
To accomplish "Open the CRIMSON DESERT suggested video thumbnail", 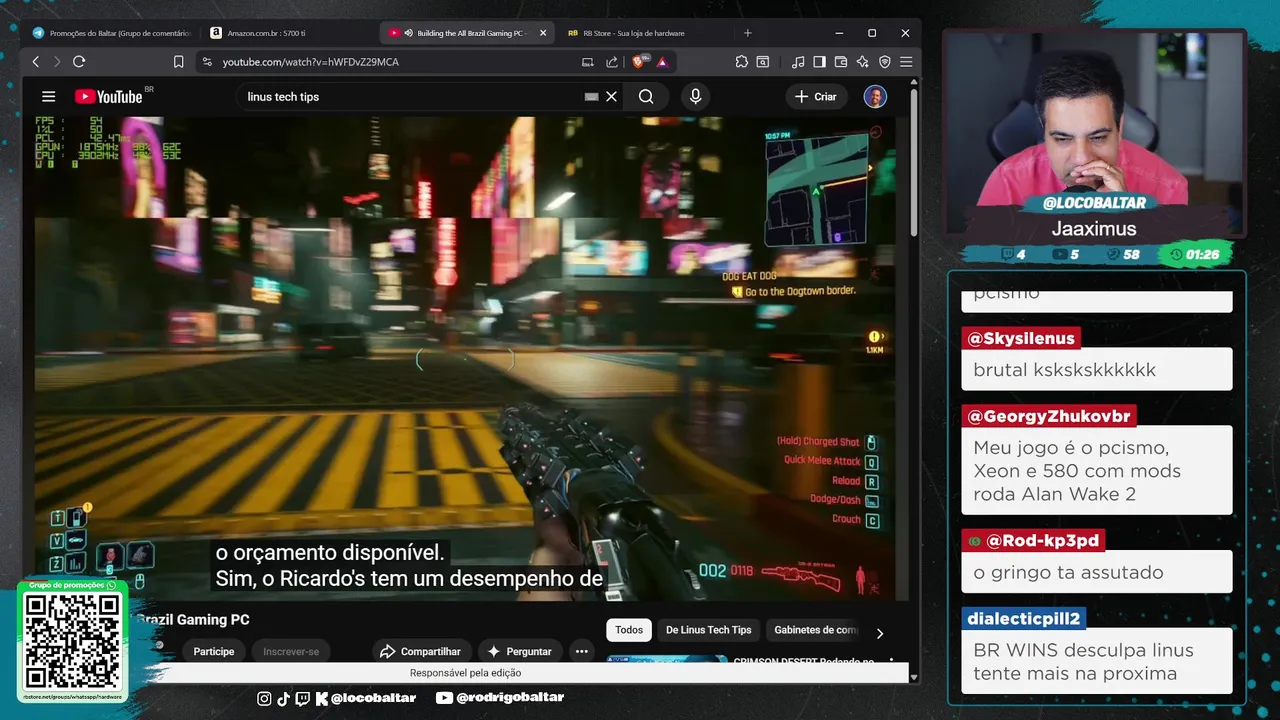I will tap(667, 661).
